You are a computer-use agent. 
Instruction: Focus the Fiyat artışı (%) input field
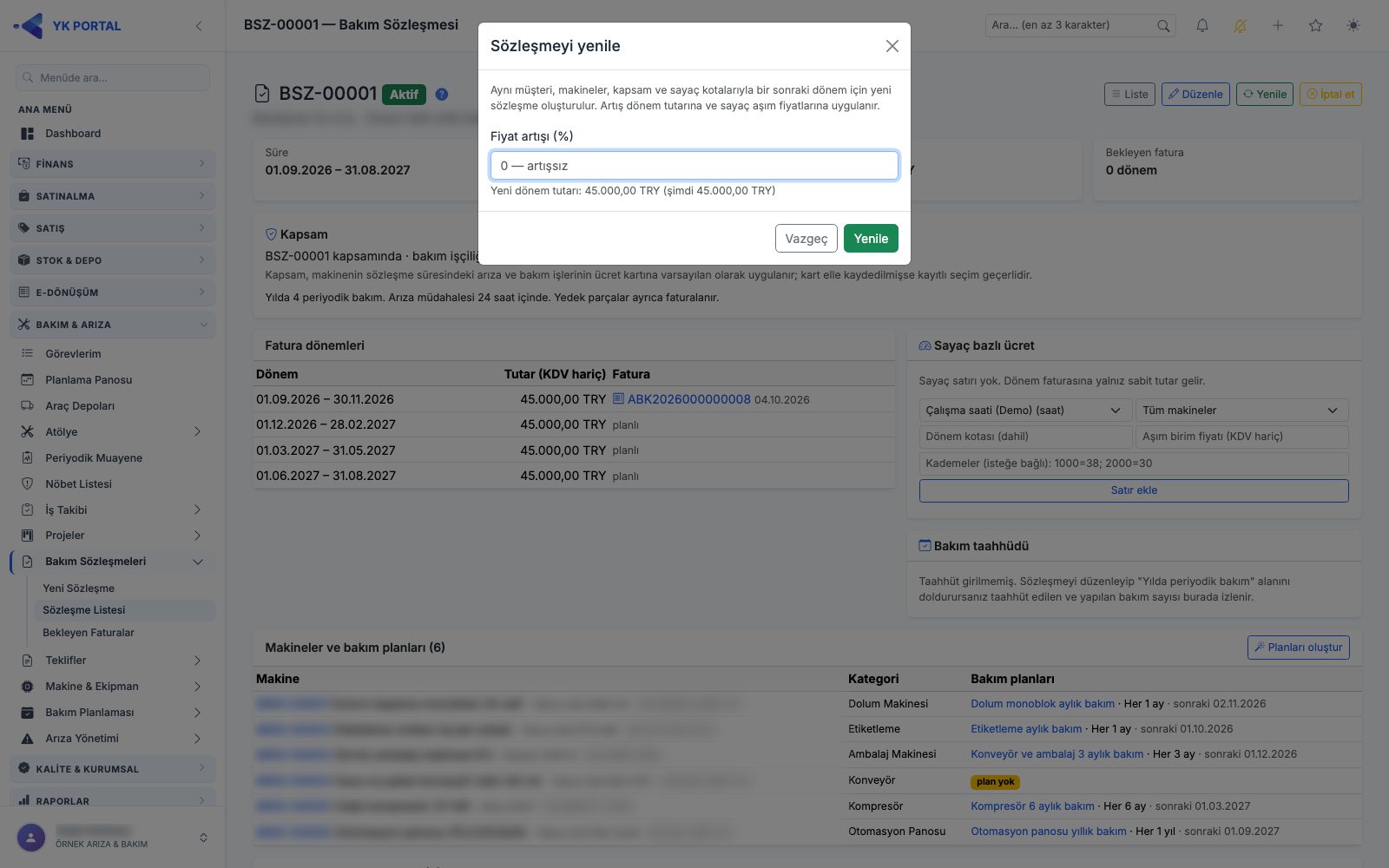pyautogui.click(x=694, y=166)
